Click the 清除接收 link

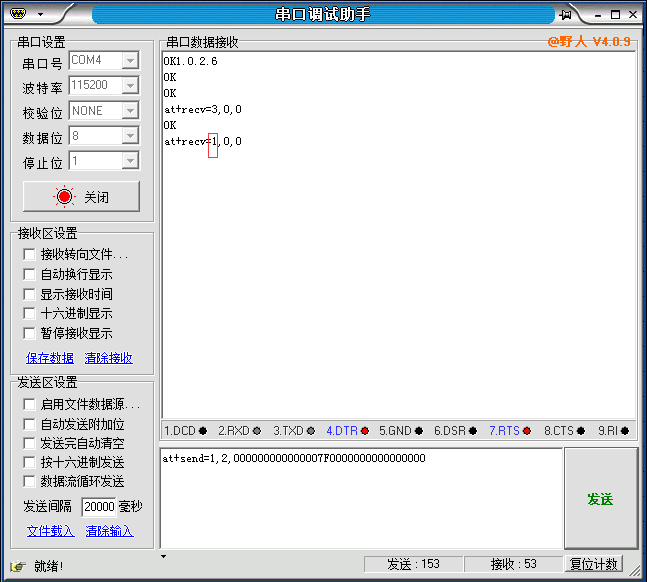point(109,358)
